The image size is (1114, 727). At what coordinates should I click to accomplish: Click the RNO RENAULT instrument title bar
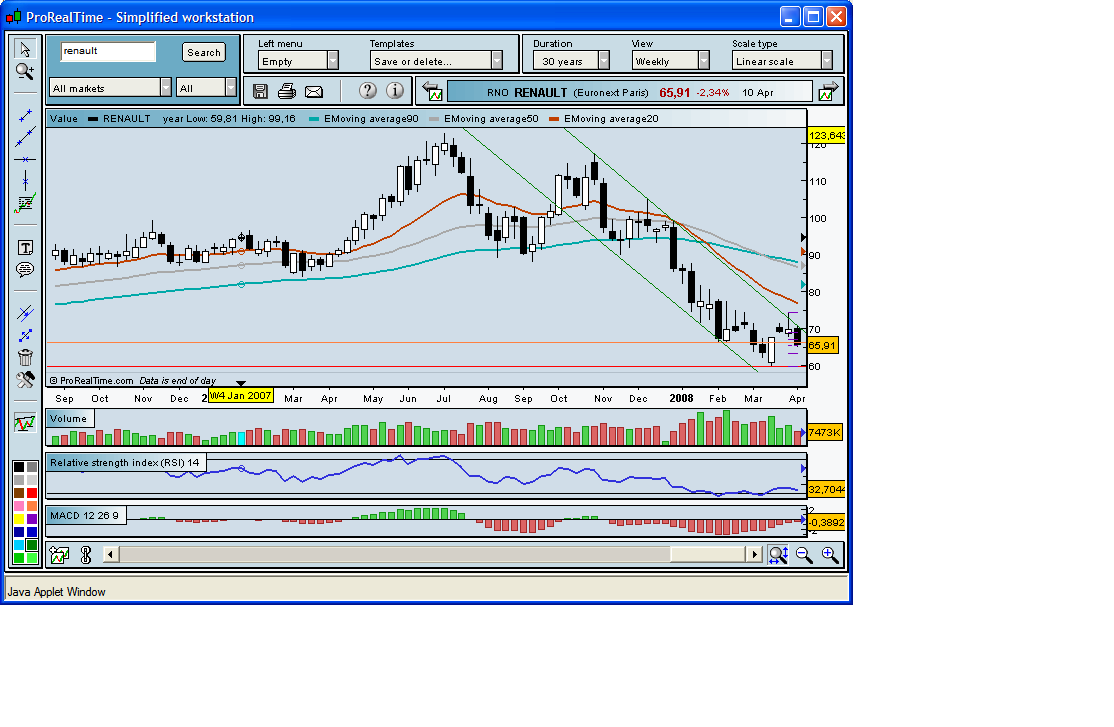tap(629, 92)
